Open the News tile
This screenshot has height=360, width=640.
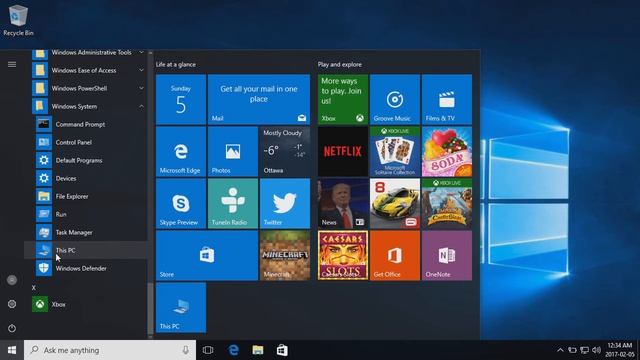(x=343, y=203)
